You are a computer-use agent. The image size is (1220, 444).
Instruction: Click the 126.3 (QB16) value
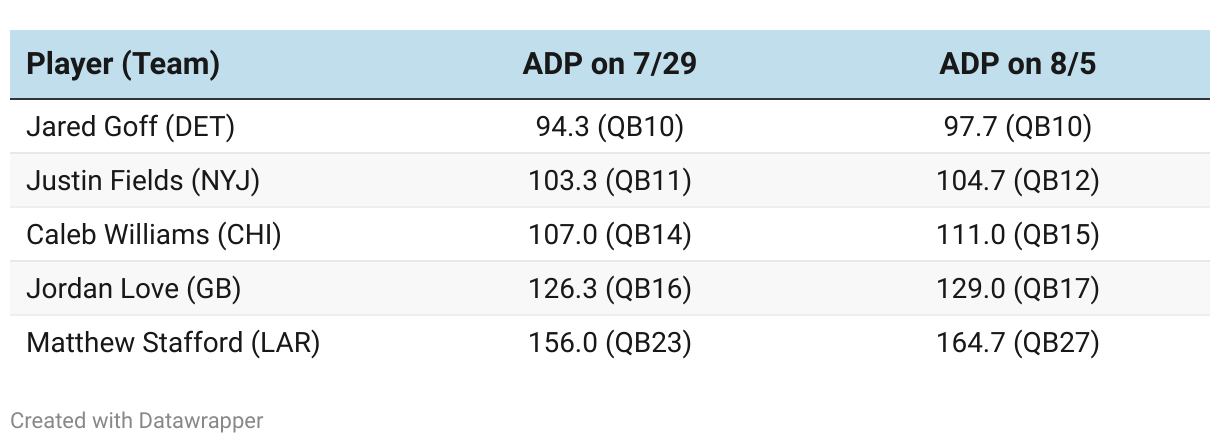(x=609, y=289)
